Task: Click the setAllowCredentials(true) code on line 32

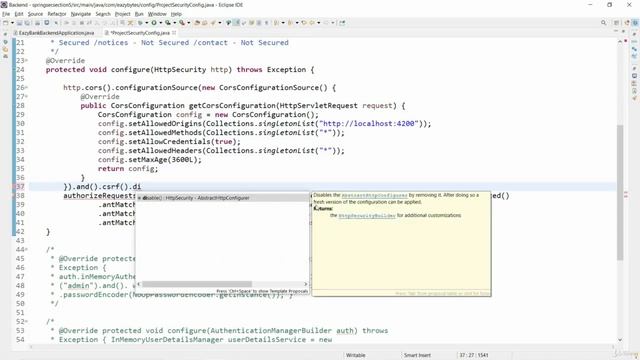Action: click(184, 142)
